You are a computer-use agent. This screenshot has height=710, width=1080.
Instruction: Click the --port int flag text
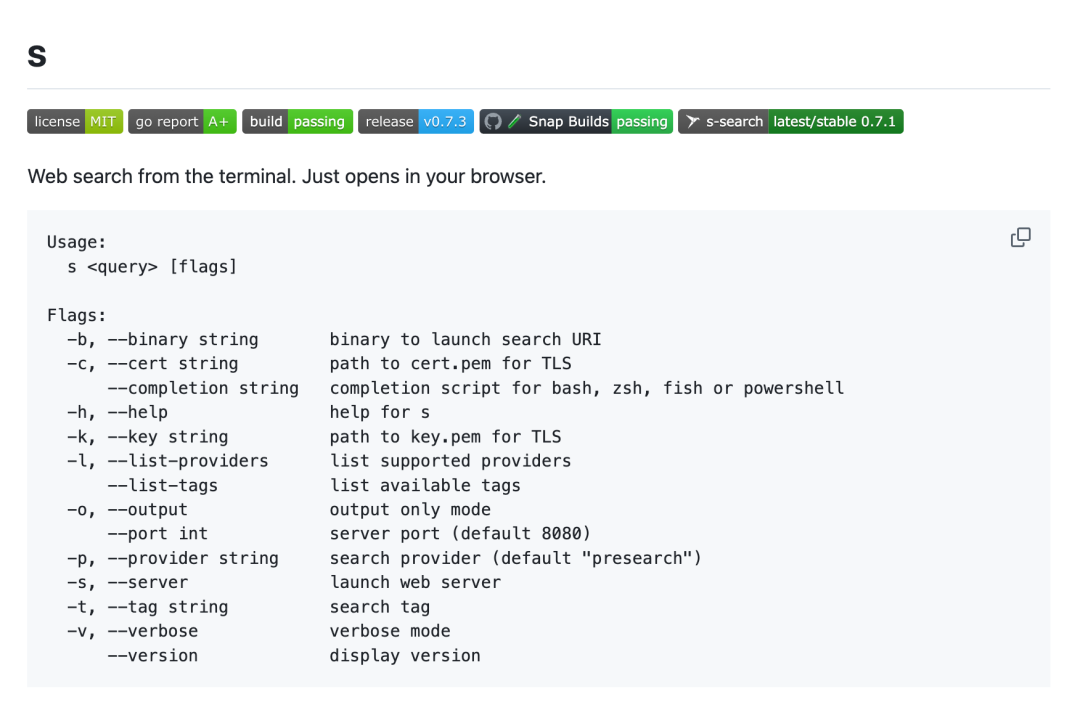pyautogui.click(x=157, y=534)
